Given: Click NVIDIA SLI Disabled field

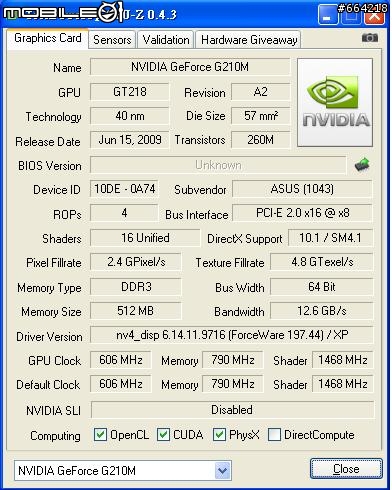Looking at the screenshot, I should pyautogui.click(x=232, y=410).
